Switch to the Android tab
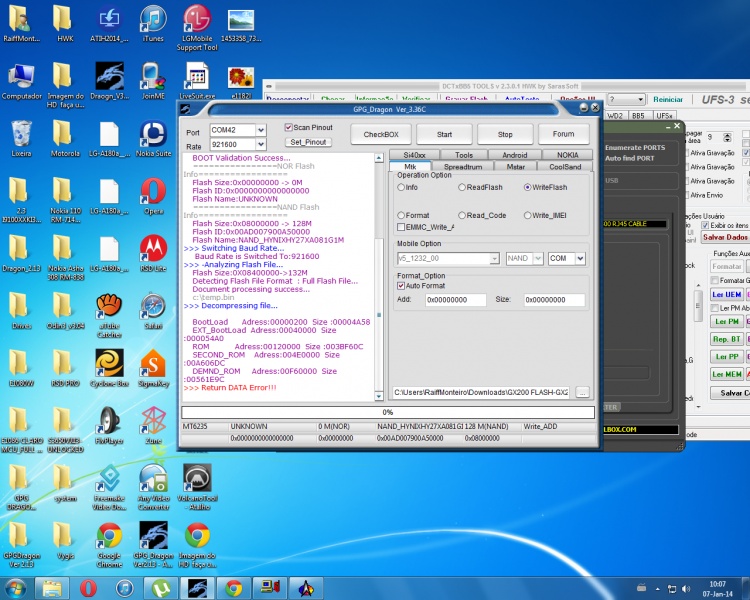This screenshot has height=600, width=750. (515, 155)
